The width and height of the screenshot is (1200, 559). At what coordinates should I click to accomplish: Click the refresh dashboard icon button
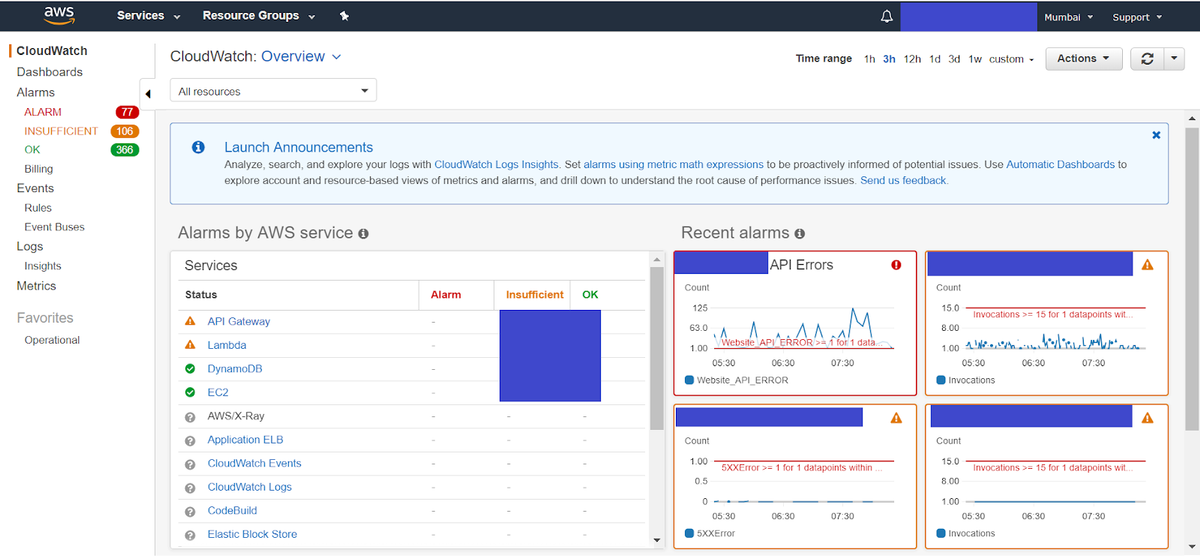point(1147,59)
